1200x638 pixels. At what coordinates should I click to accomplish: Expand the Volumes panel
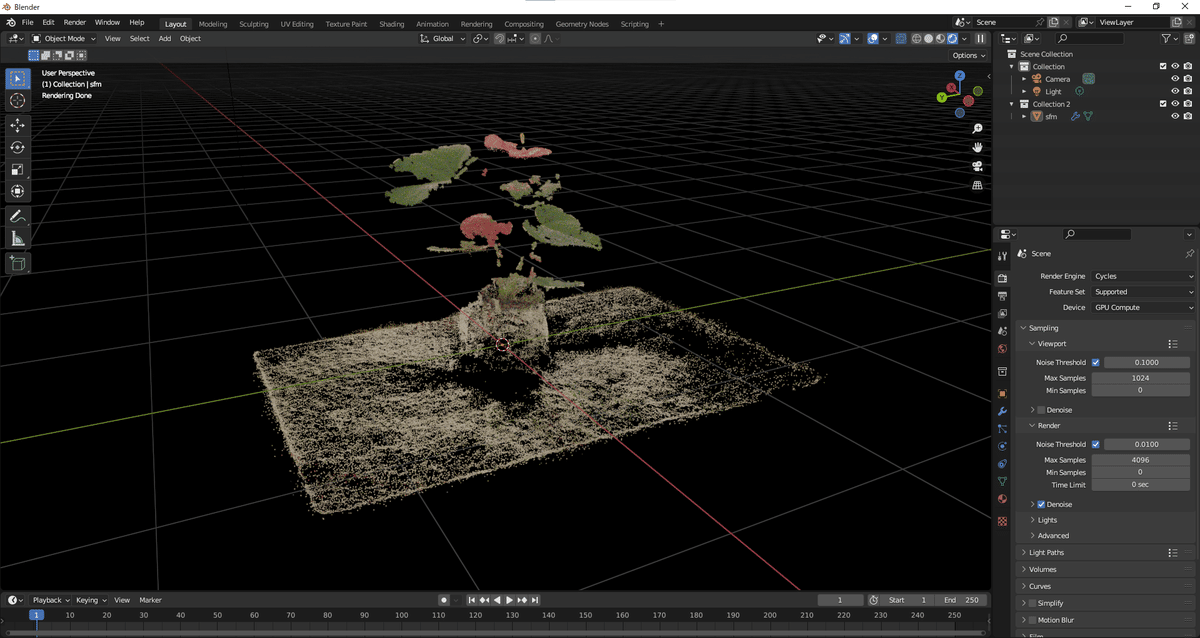[x=1042, y=570]
